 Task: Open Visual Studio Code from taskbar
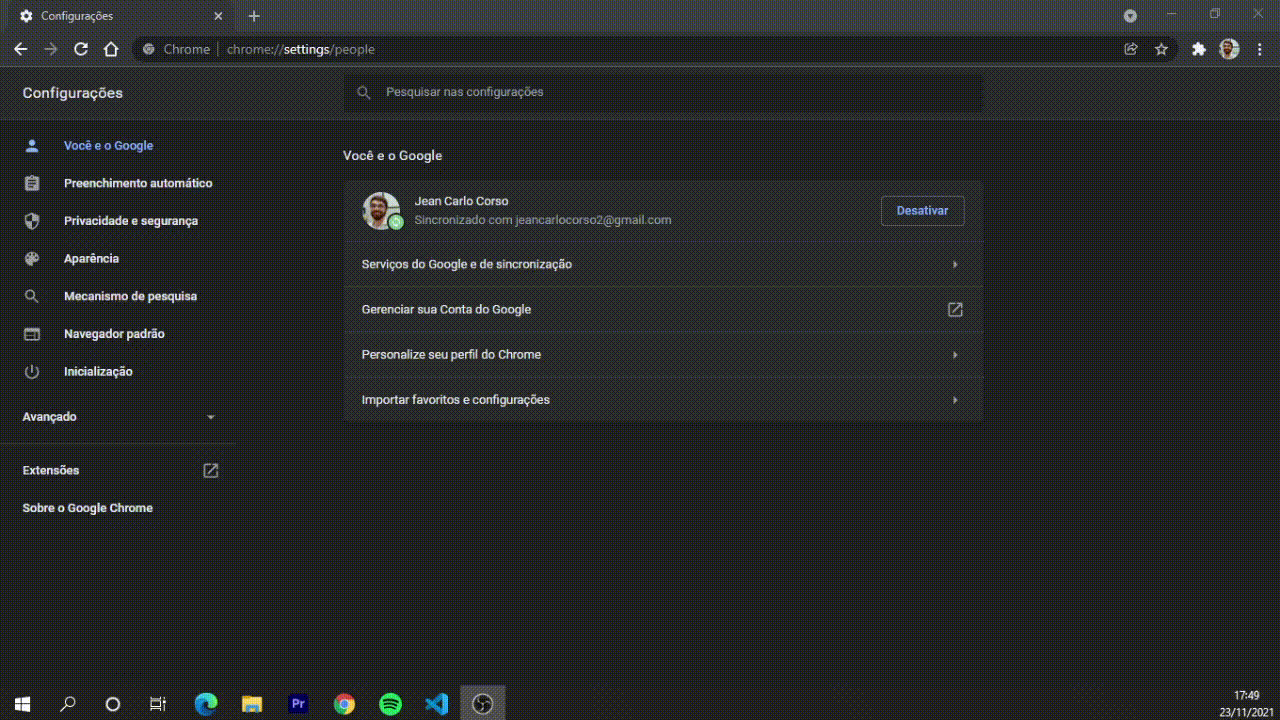tap(436, 704)
